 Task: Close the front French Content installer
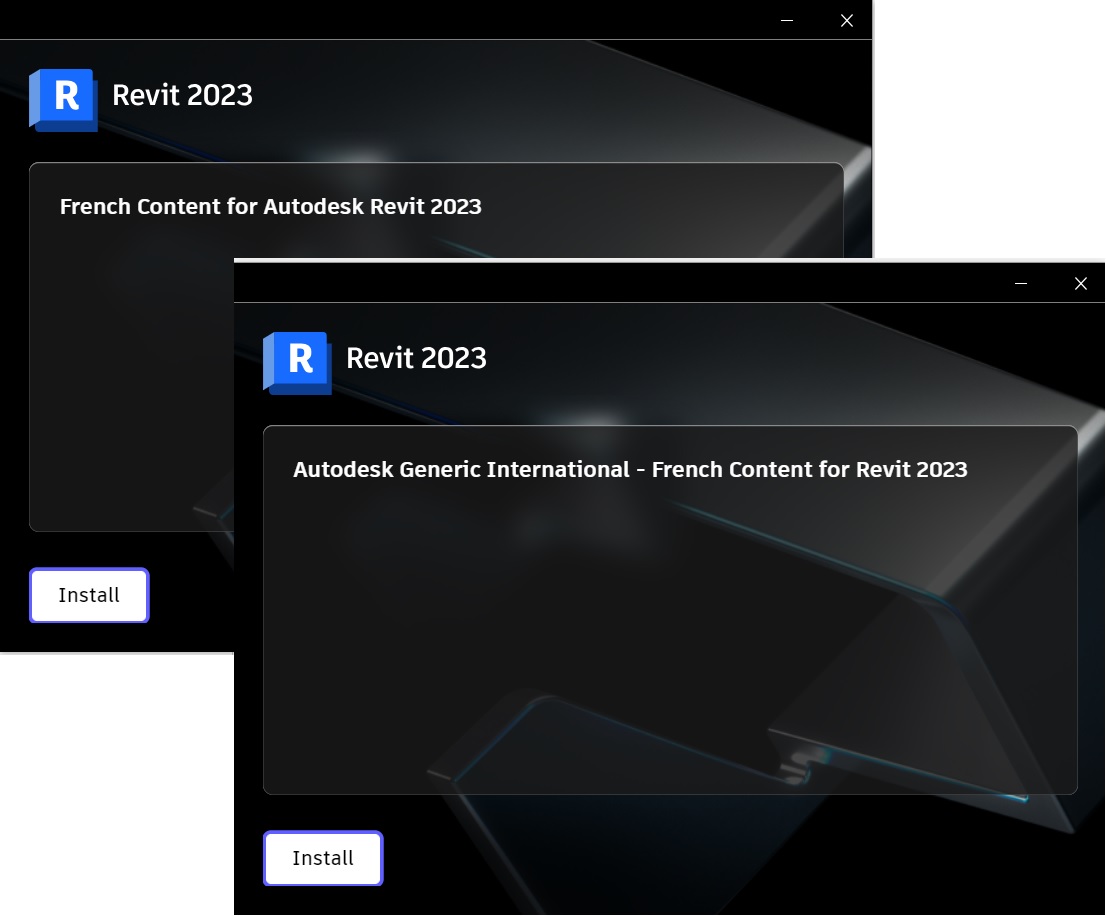click(1081, 283)
